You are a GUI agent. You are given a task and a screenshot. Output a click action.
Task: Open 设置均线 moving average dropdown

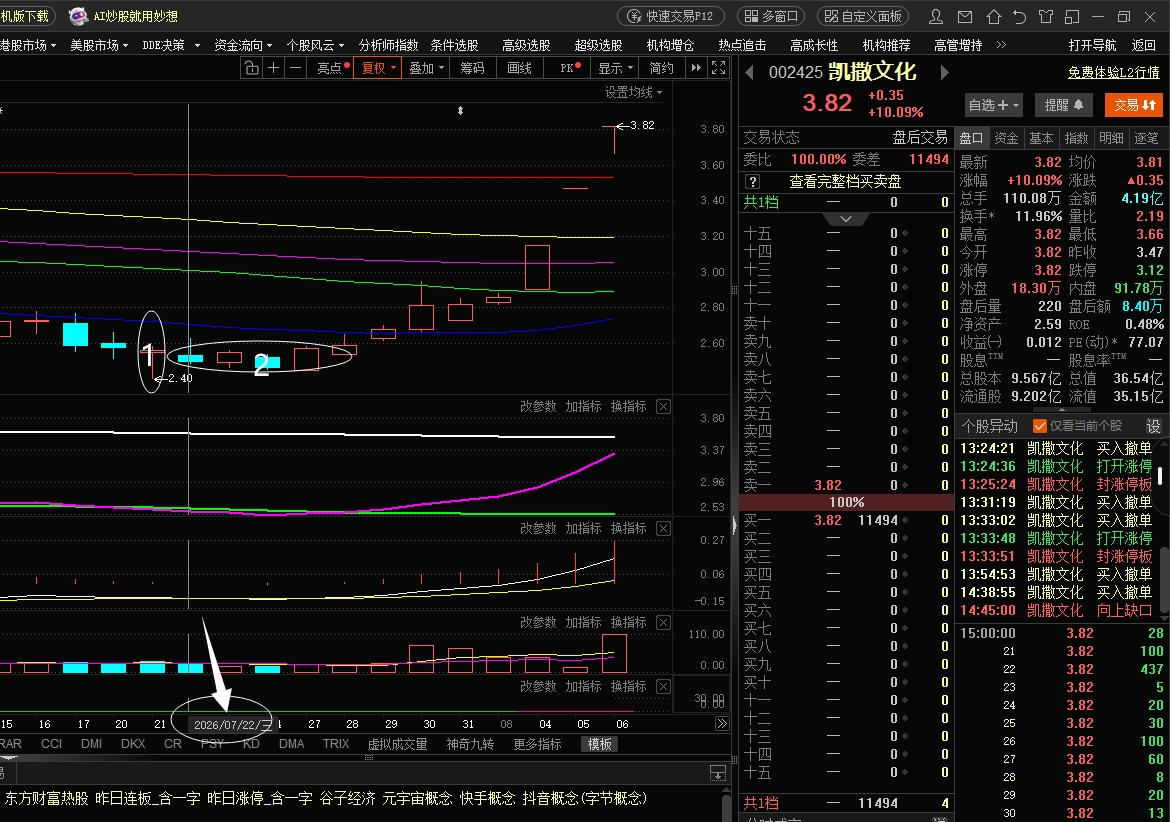634,92
